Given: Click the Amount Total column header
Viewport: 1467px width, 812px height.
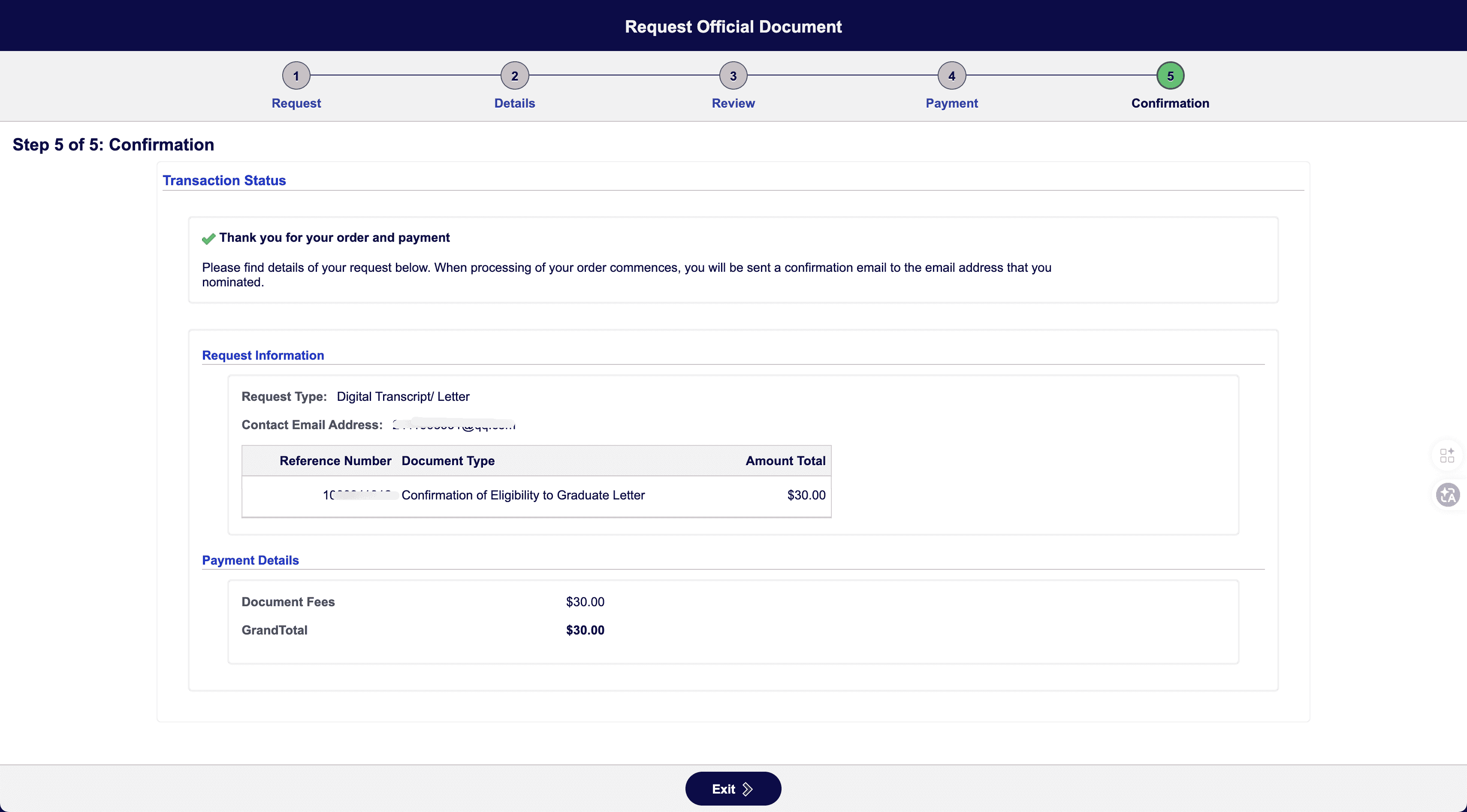Looking at the screenshot, I should coord(785,460).
